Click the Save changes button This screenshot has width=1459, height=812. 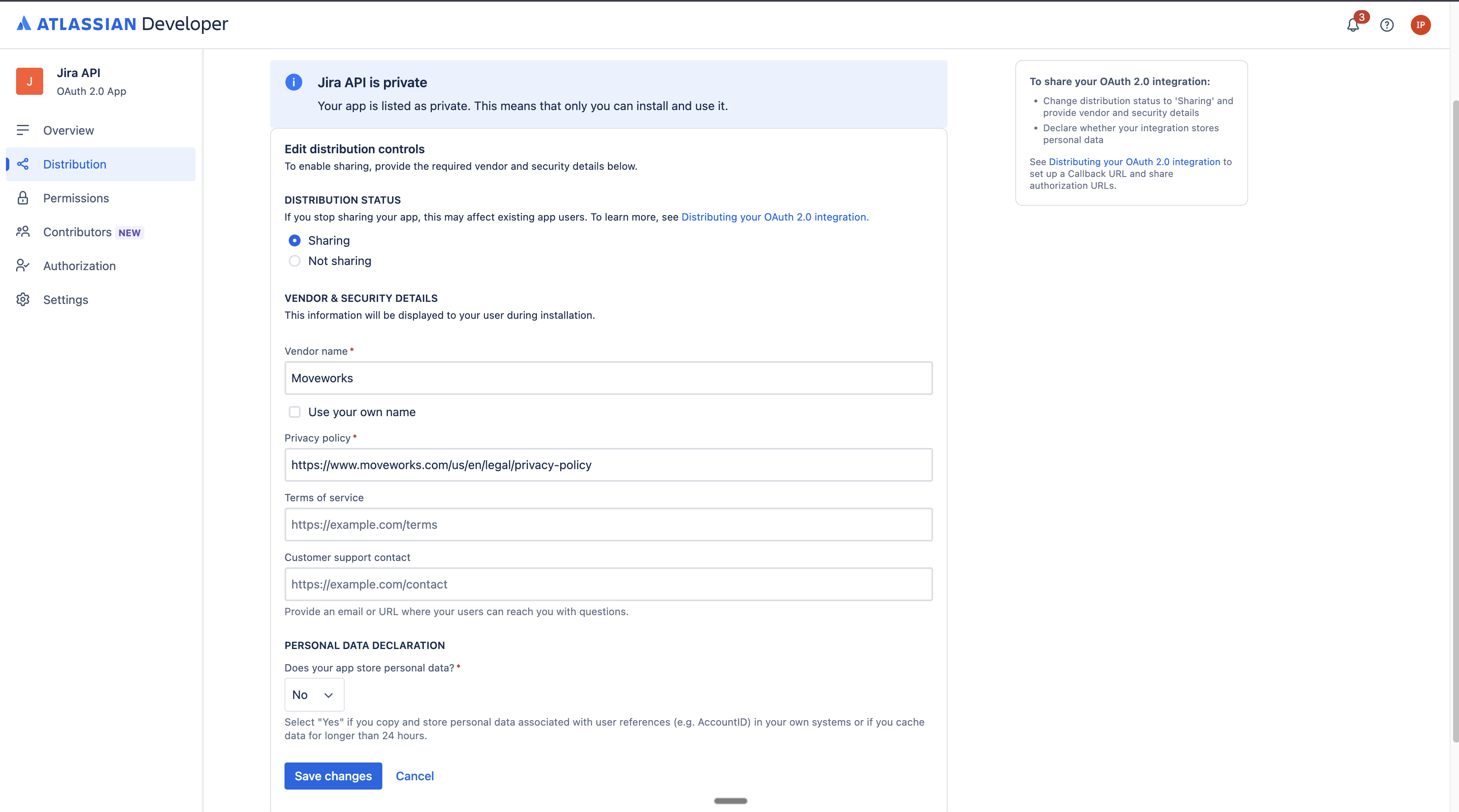333,776
